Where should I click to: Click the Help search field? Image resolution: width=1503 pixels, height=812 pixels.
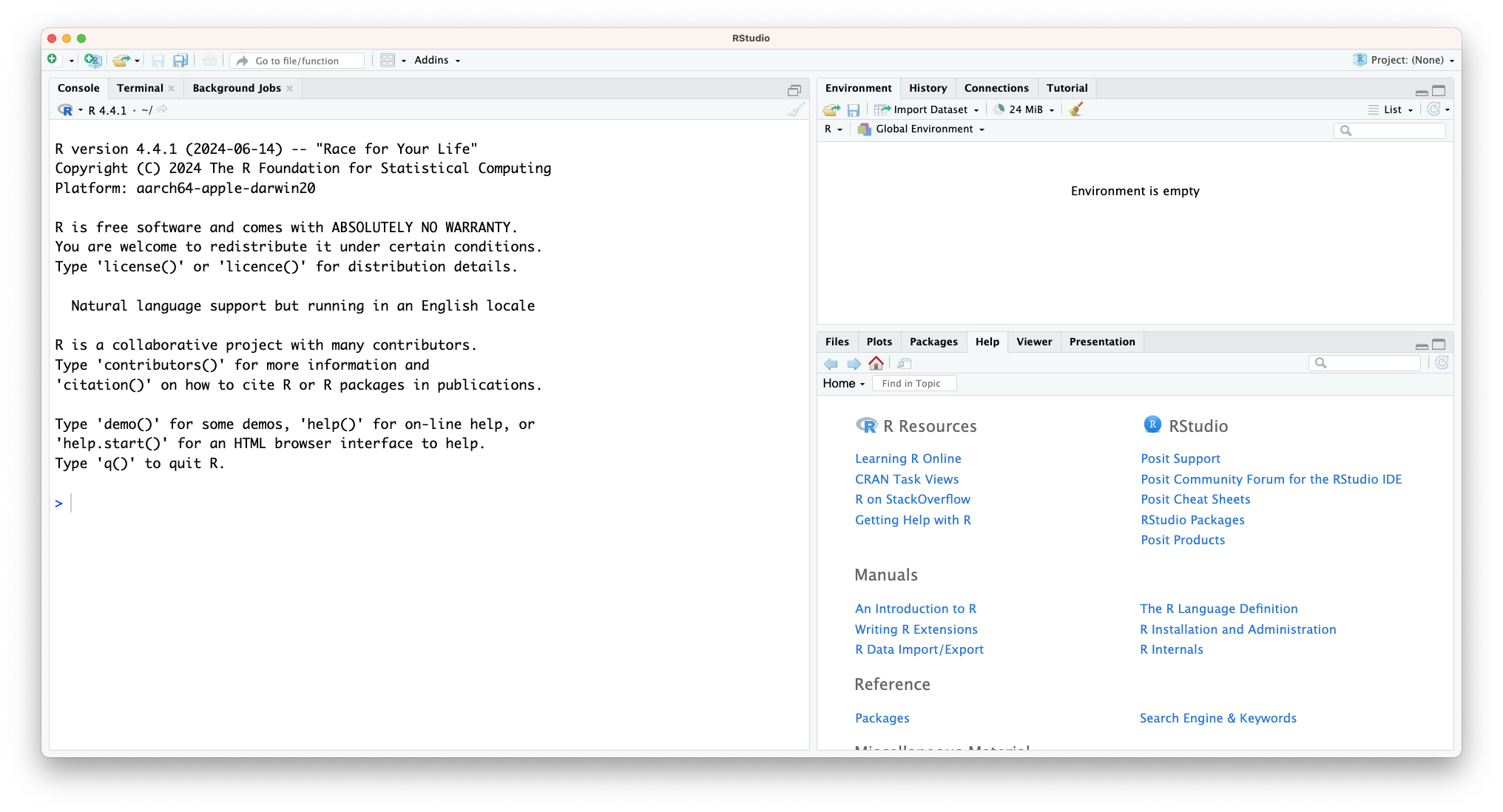click(x=1365, y=363)
